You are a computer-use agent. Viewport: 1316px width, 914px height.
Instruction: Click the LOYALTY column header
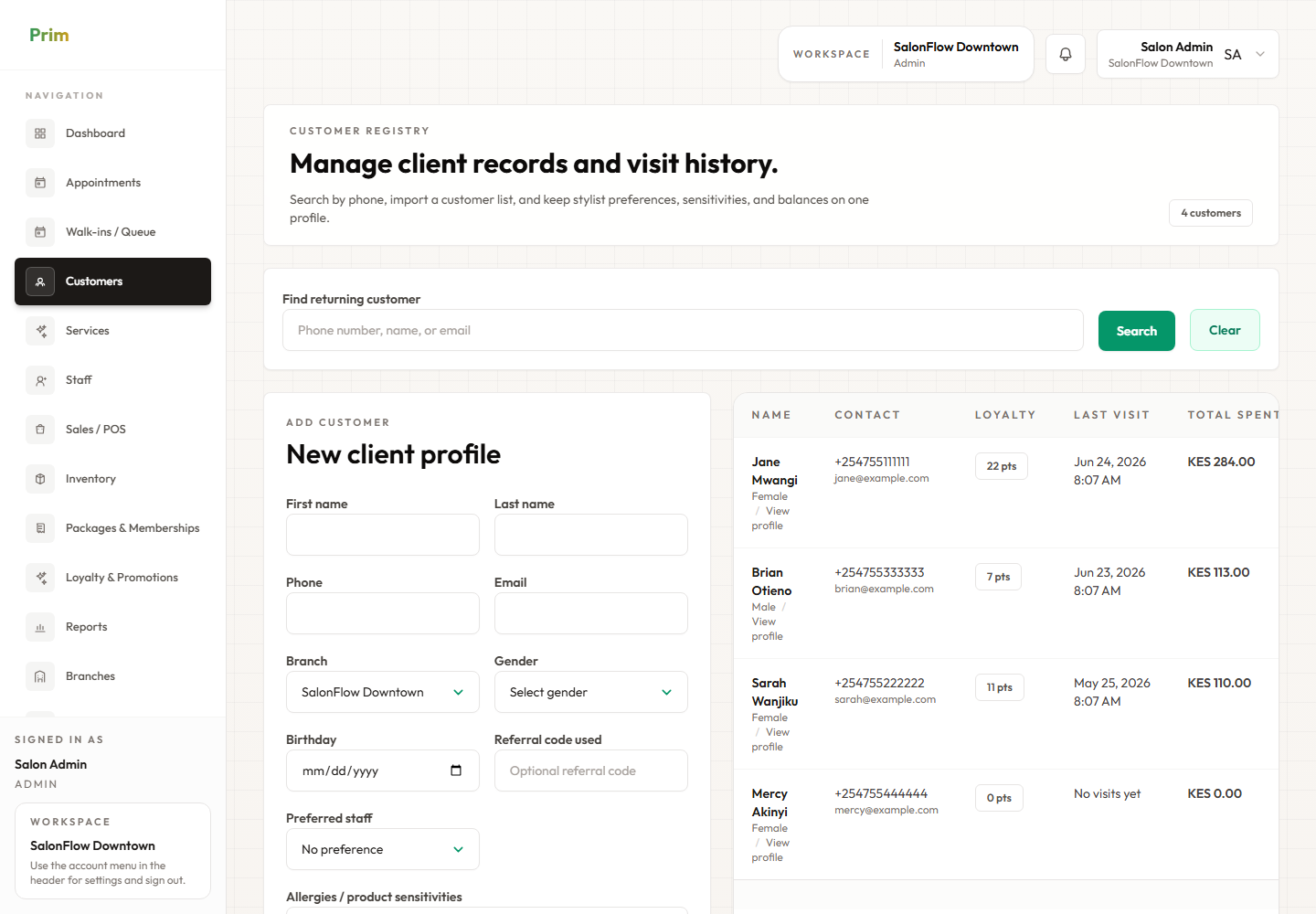1005,415
